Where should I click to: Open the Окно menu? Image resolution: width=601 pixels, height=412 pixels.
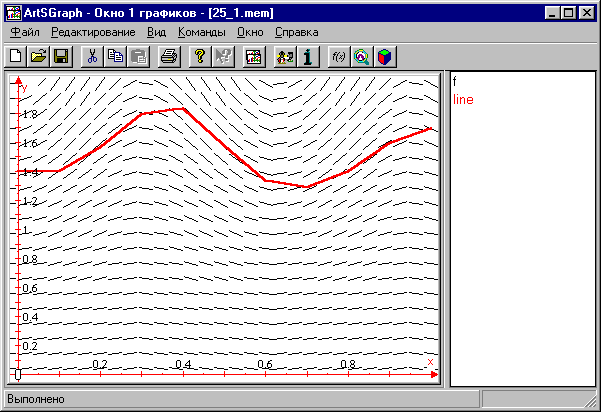[x=250, y=32]
